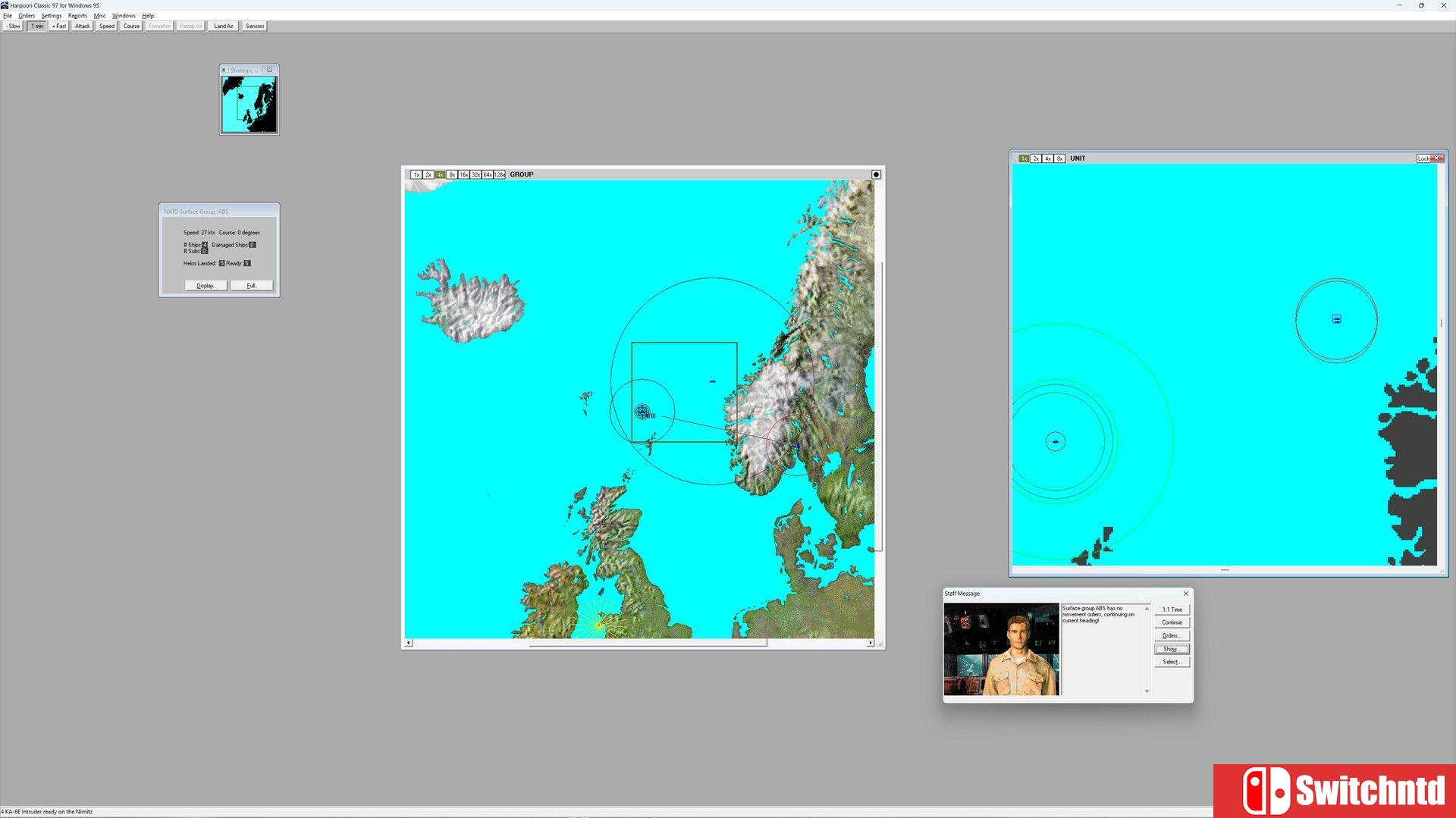Open the Help menu
The image size is (1456, 818).
tap(148, 15)
